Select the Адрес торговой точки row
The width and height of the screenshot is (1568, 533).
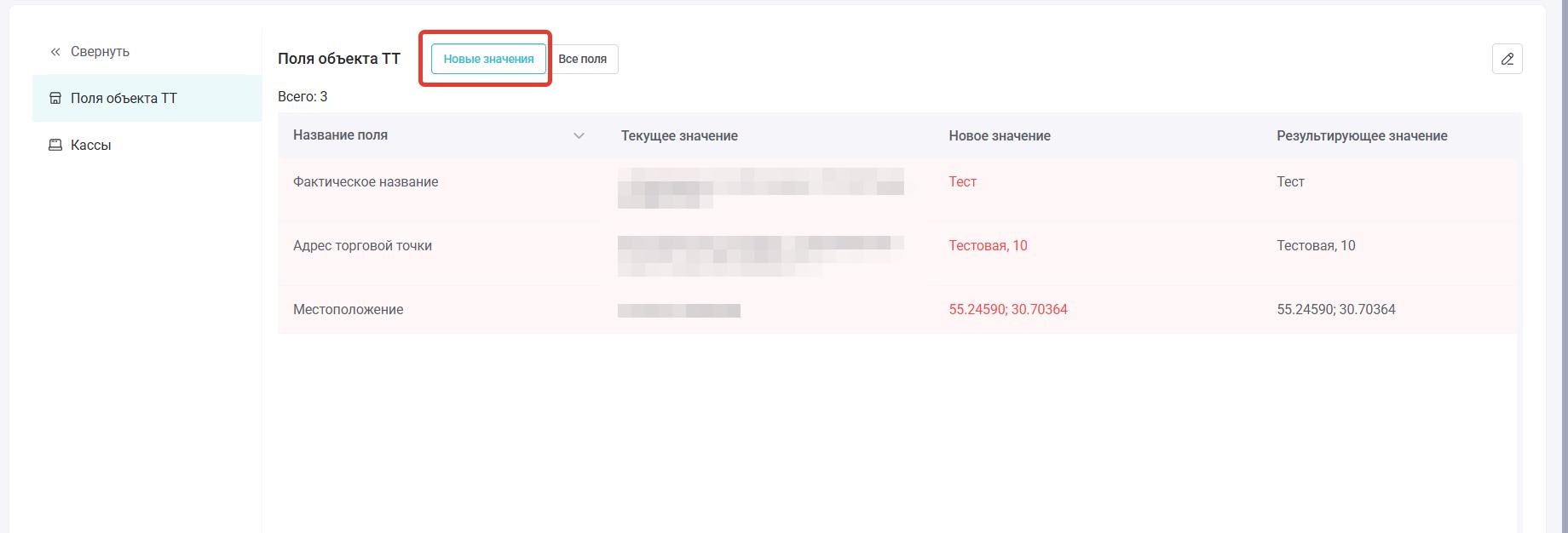362,246
